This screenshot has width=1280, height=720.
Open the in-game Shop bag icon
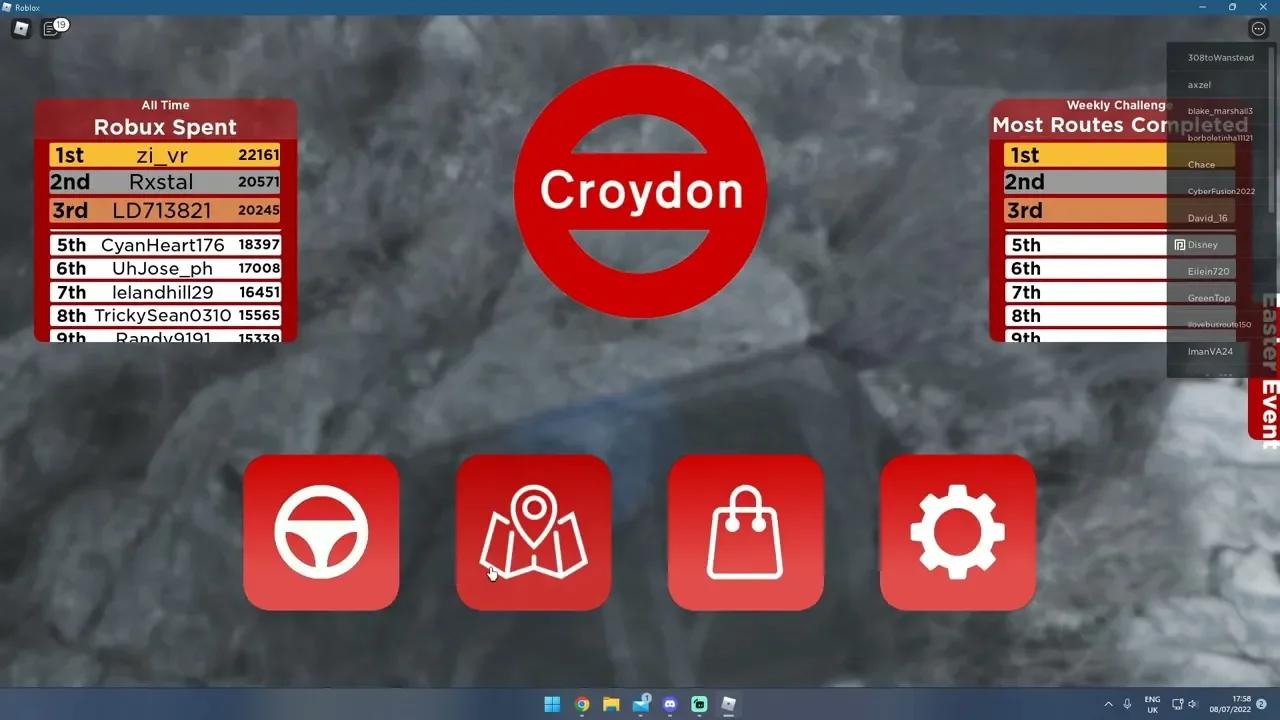745,531
